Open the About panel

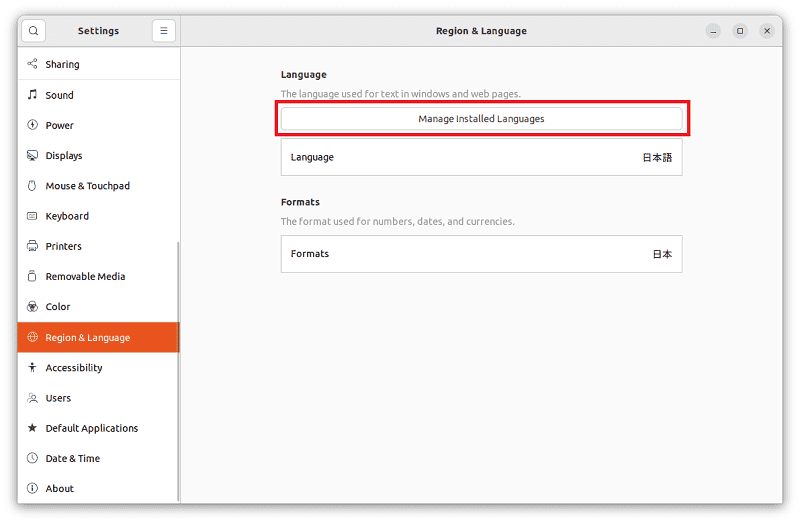pyautogui.click(x=98, y=488)
